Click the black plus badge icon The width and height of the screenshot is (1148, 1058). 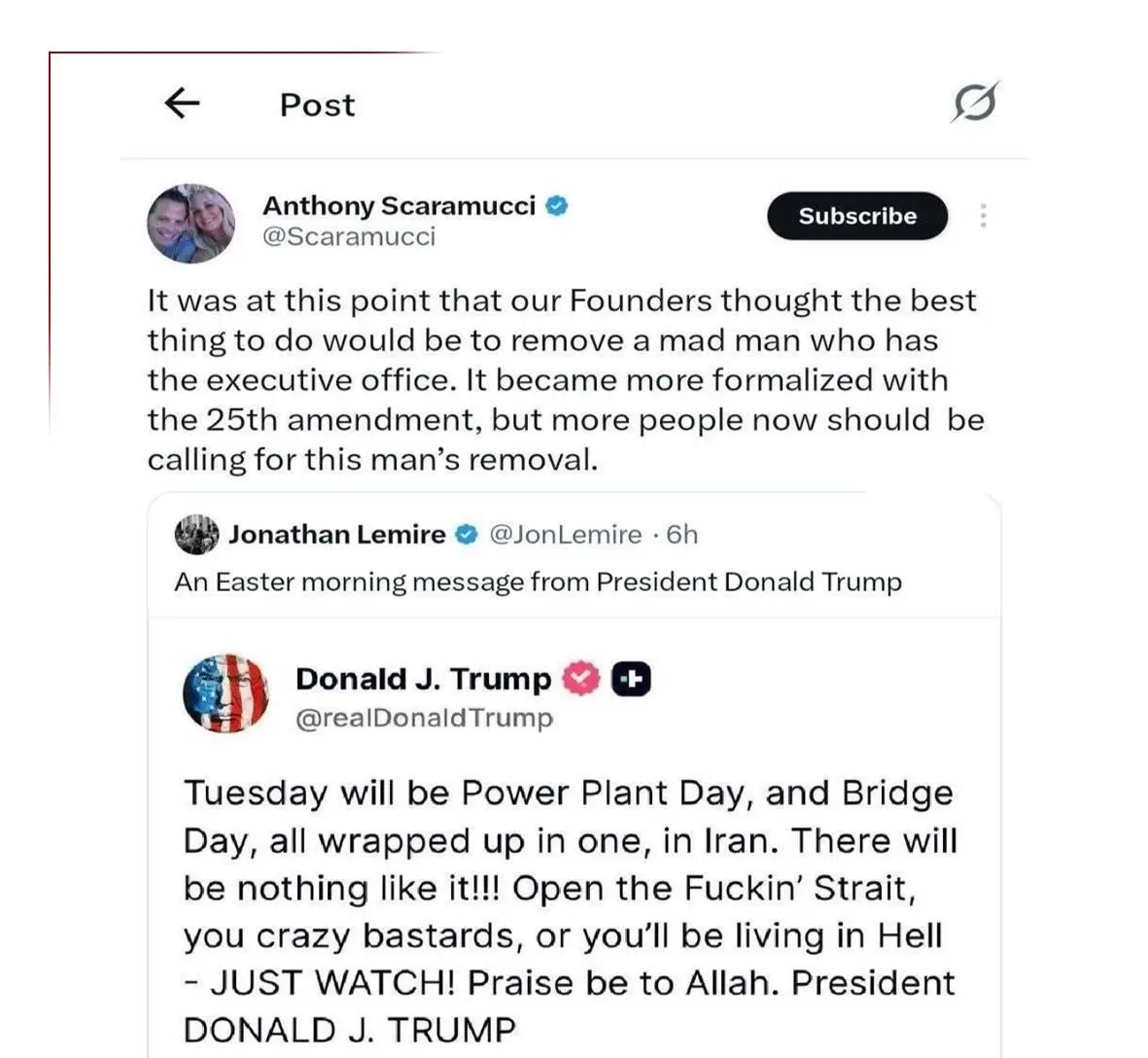631,679
